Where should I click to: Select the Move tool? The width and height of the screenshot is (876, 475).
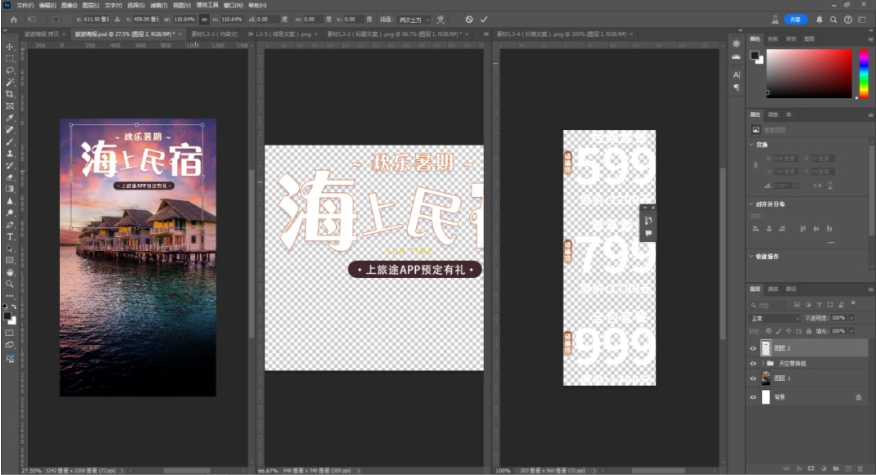click(x=10, y=47)
